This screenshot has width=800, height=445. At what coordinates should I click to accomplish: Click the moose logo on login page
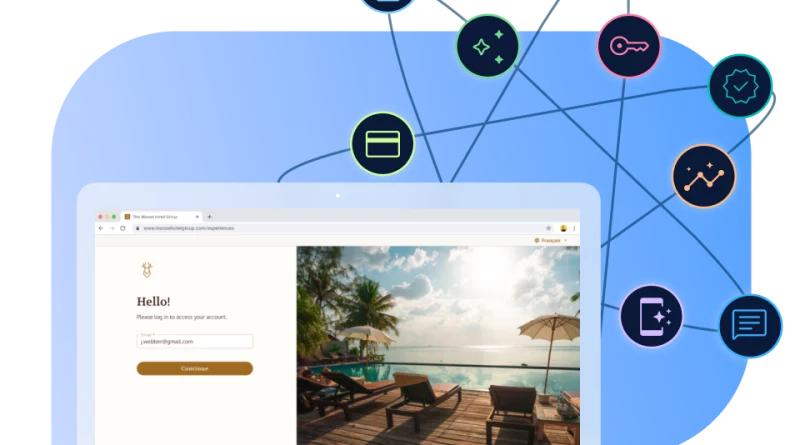click(147, 269)
